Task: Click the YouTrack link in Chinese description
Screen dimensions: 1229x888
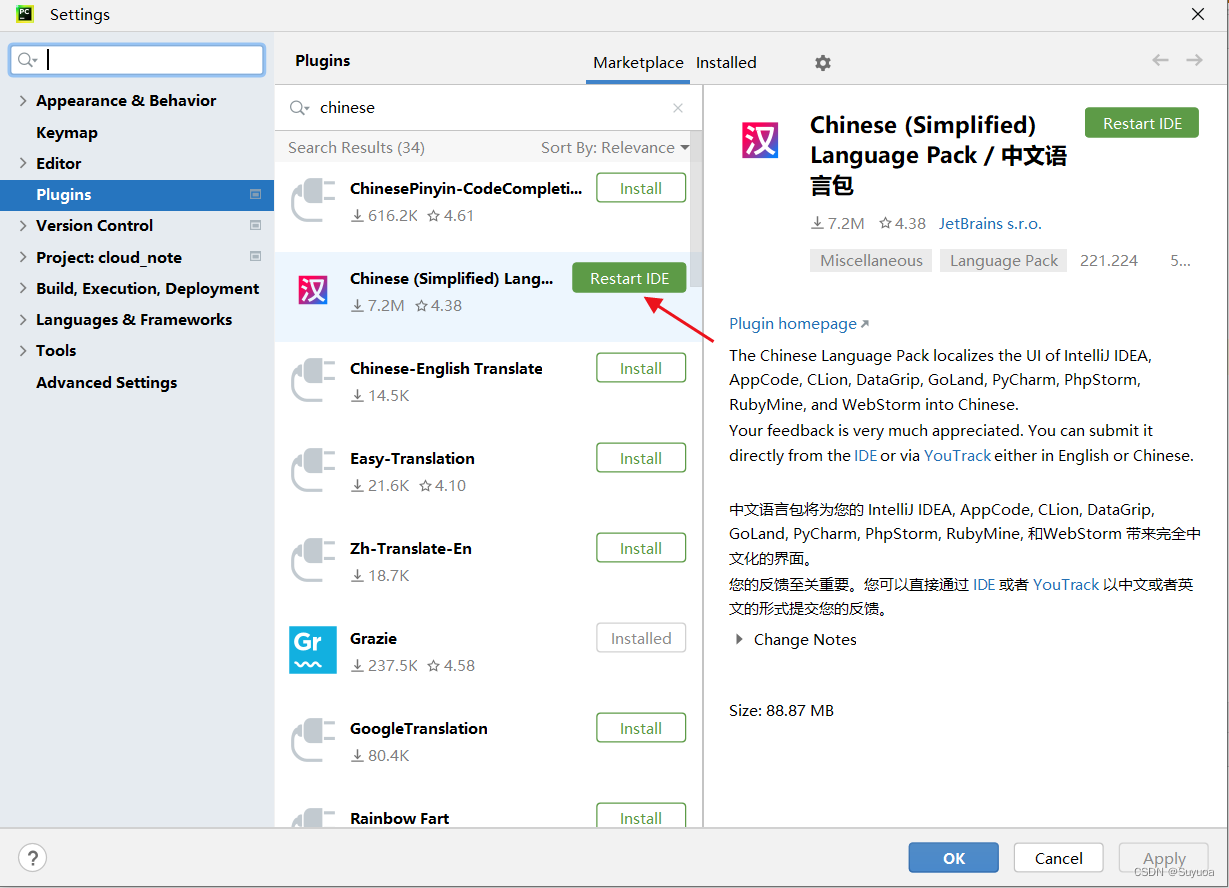Action: click(1066, 584)
